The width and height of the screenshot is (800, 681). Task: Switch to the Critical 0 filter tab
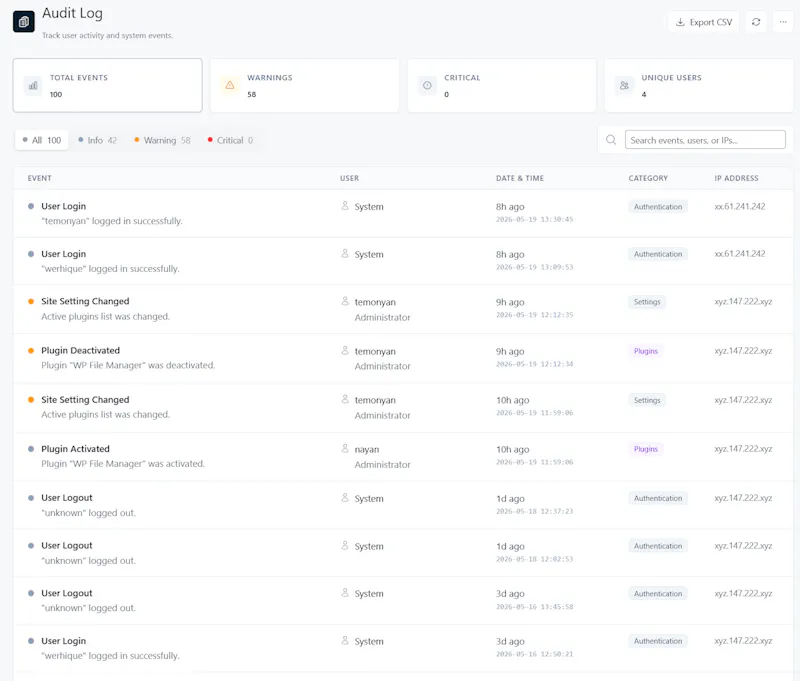pos(230,140)
